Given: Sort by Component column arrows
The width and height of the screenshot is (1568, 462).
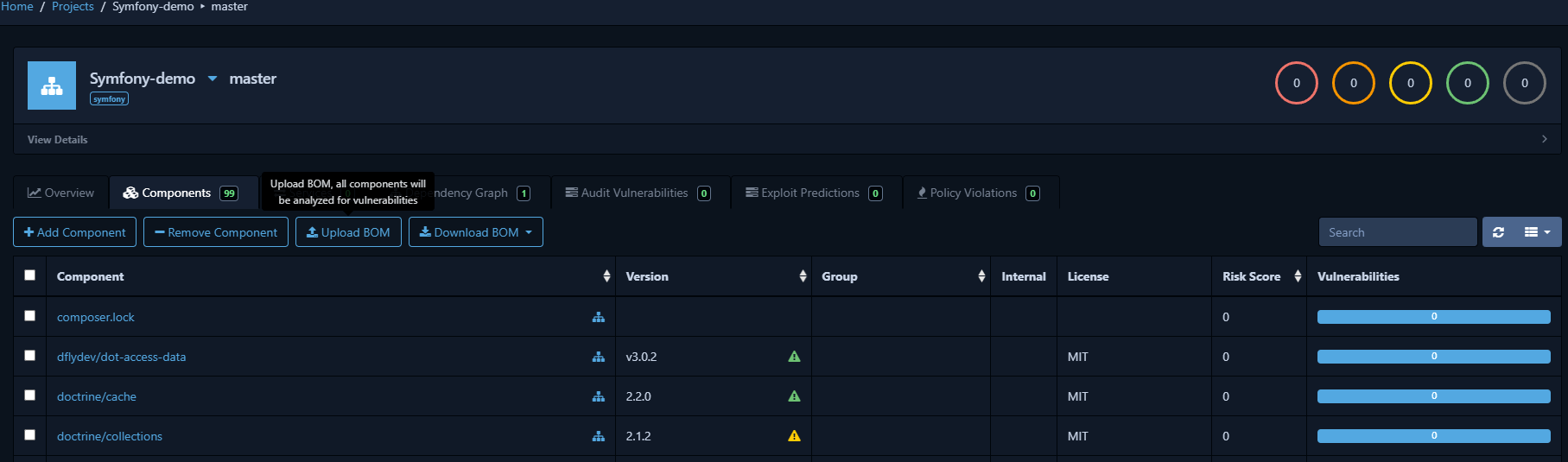Looking at the screenshot, I should click(606, 276).
